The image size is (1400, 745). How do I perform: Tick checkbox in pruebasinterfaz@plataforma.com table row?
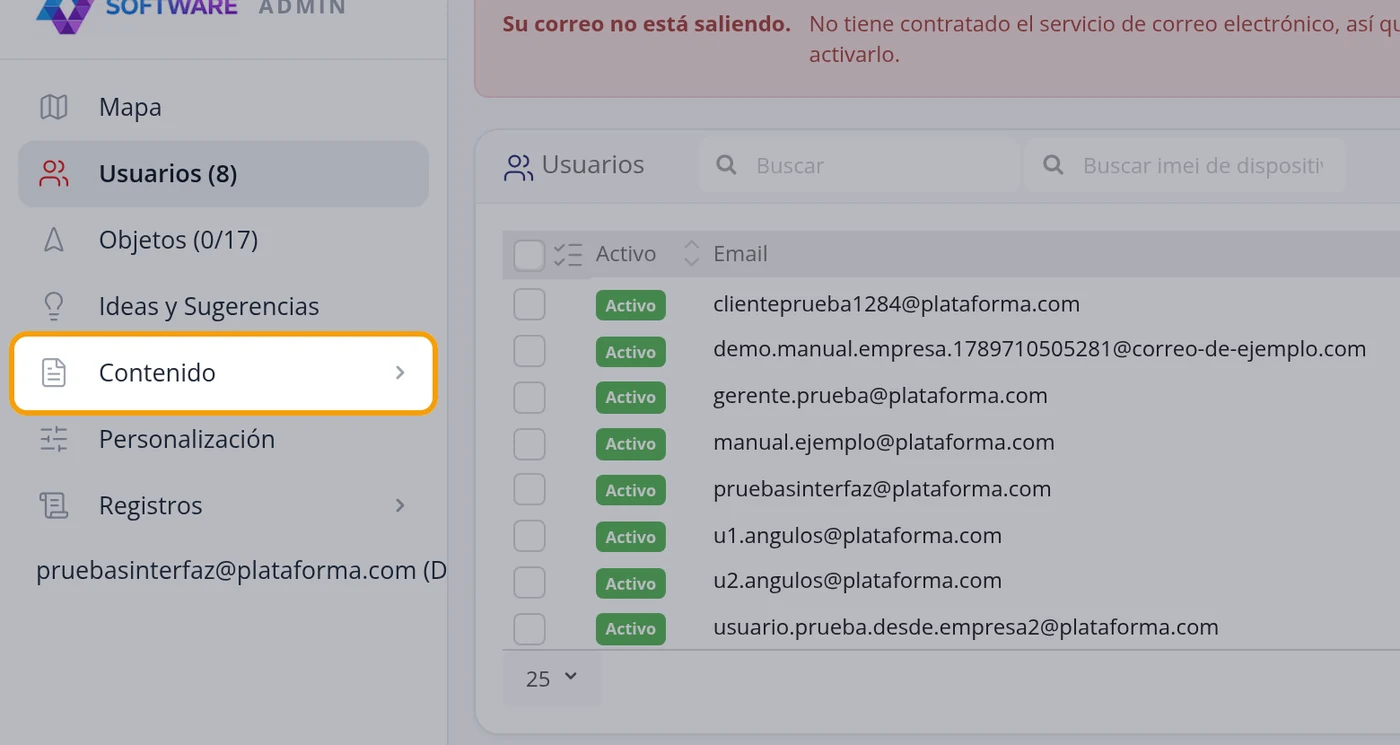(529, 489)
